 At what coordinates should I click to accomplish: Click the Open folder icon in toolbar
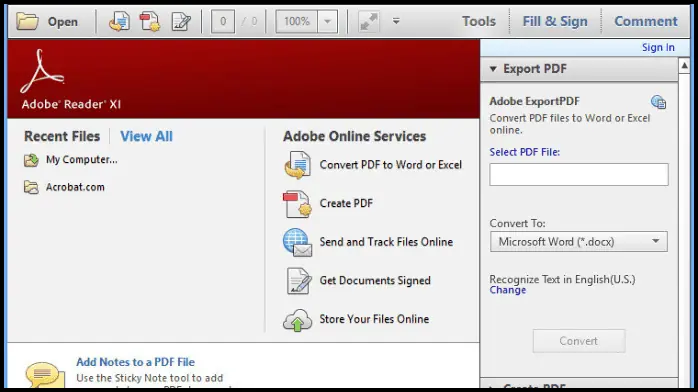tap(27, 21)
